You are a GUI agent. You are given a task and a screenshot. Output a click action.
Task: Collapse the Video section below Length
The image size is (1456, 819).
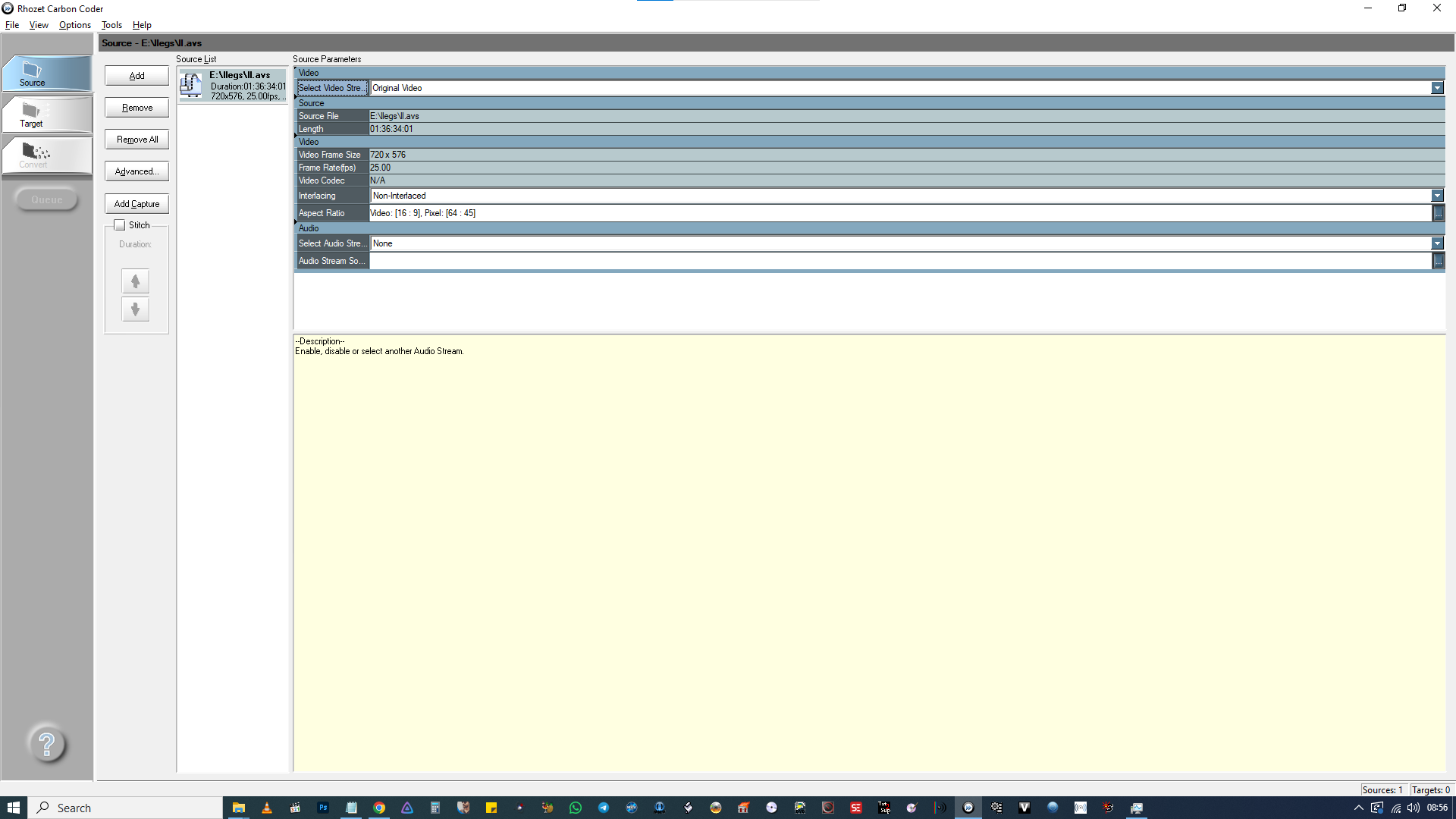point(869,142)
